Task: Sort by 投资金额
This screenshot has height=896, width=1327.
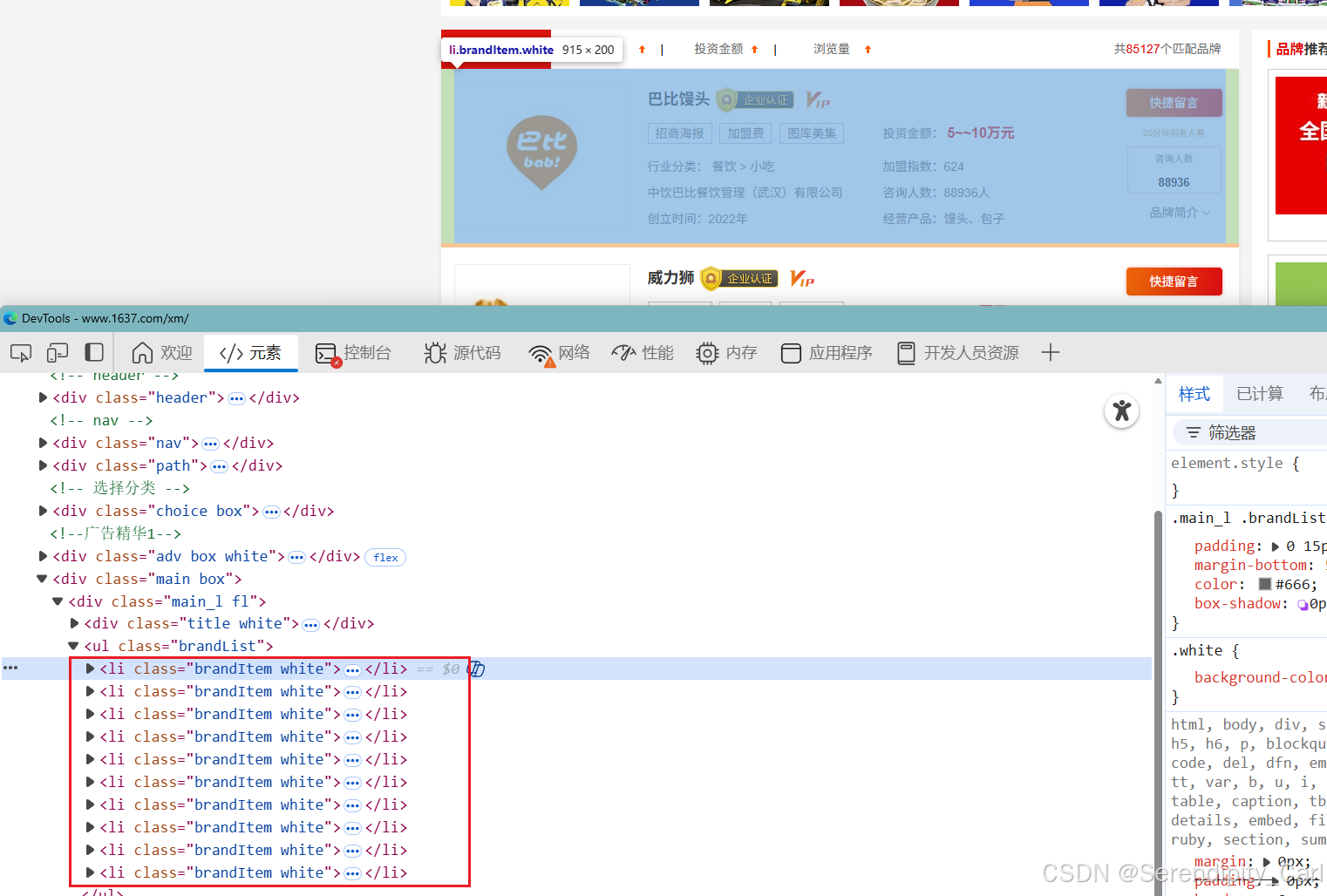Action: (x=726, y=50)
